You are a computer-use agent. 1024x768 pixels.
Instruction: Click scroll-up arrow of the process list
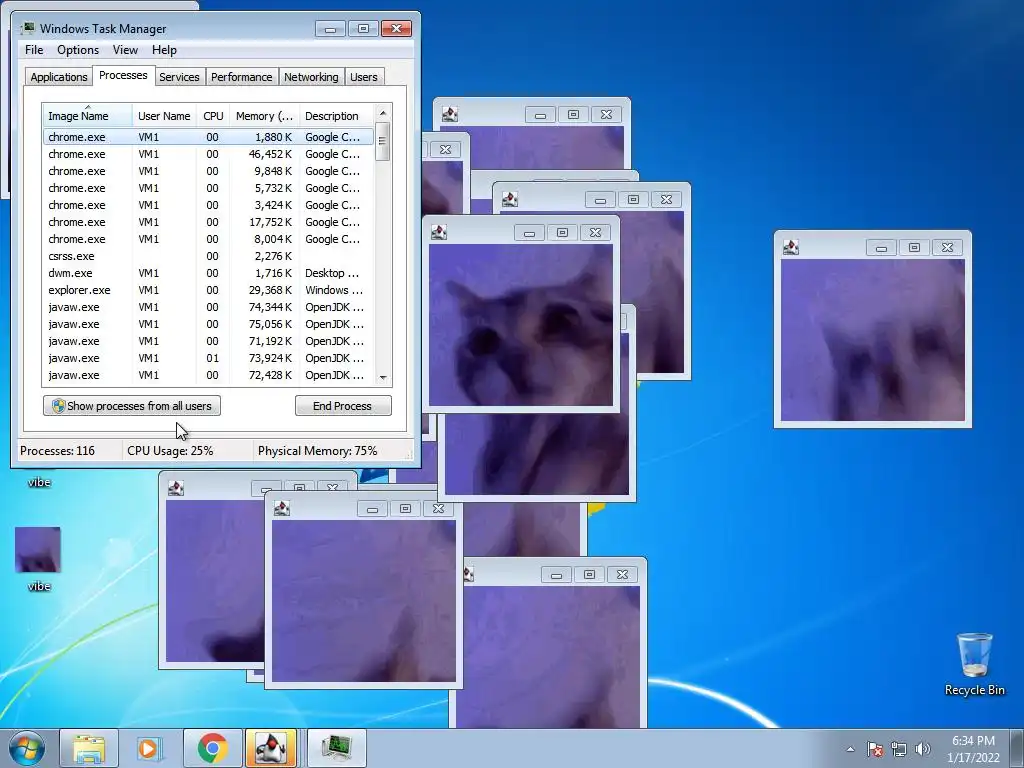point(383,112)
